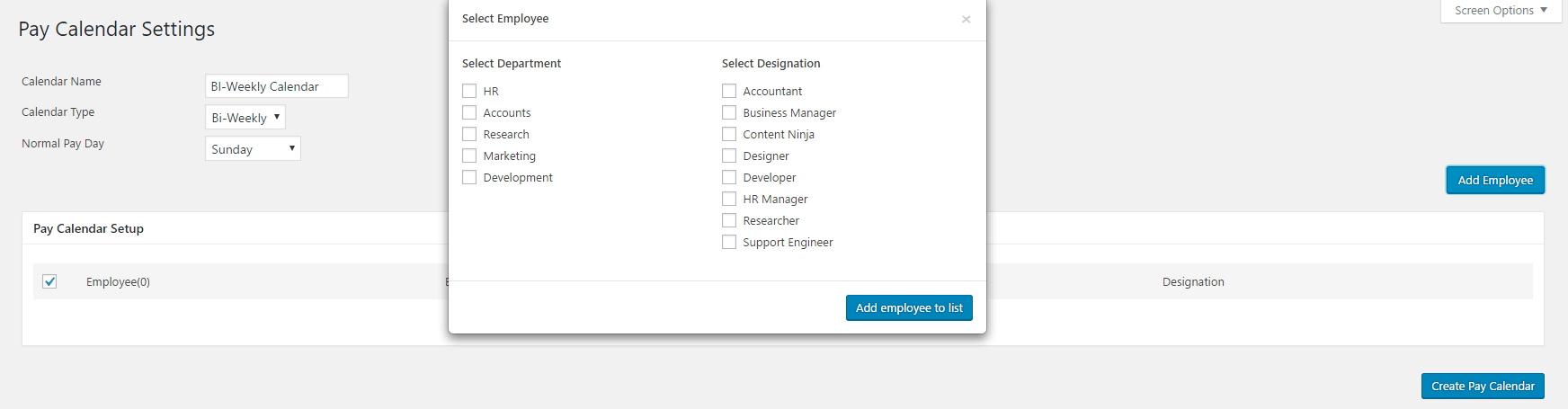
Task: Select the Content Ninja checkbox
Action: 729,134
